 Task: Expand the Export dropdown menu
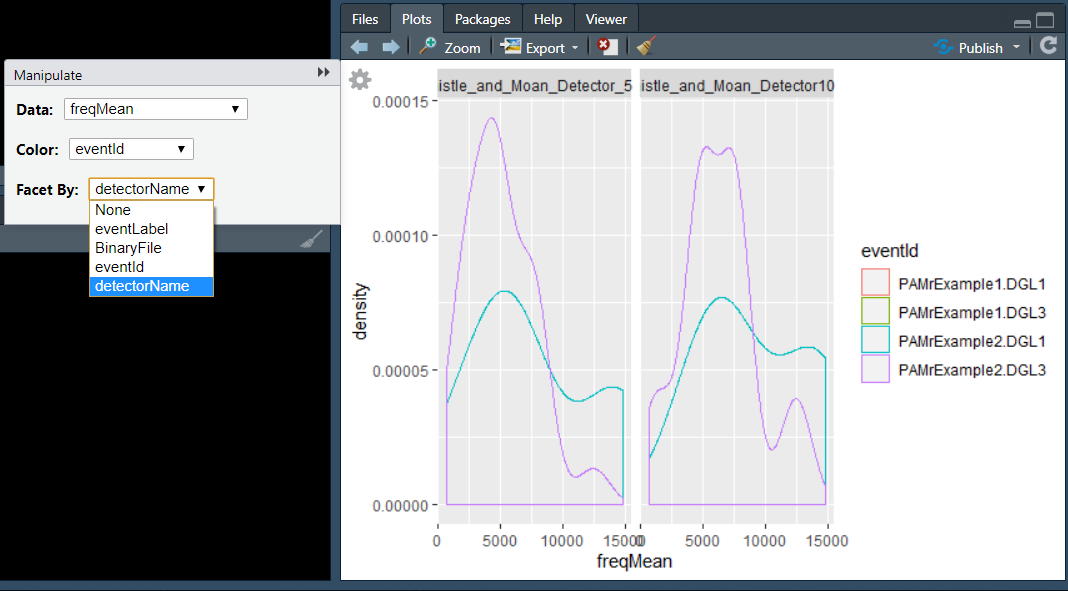pyautogui.click(x=575, y=48)
